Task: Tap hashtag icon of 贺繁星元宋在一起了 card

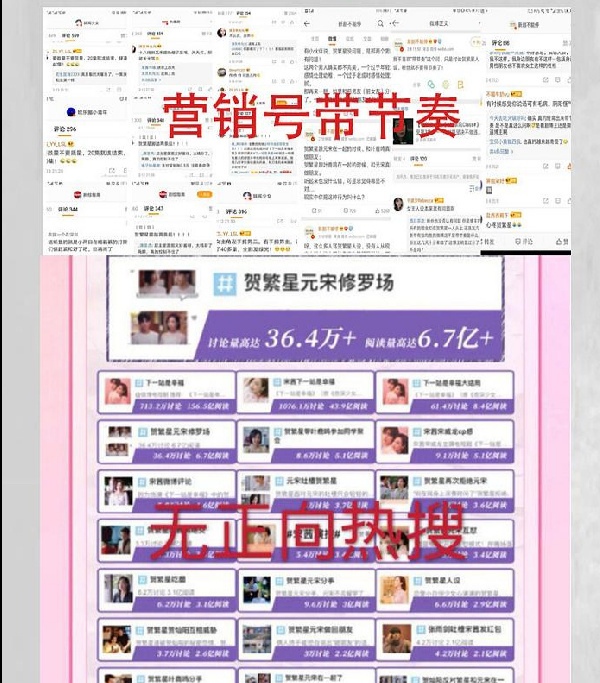Action: pos(279,679)
